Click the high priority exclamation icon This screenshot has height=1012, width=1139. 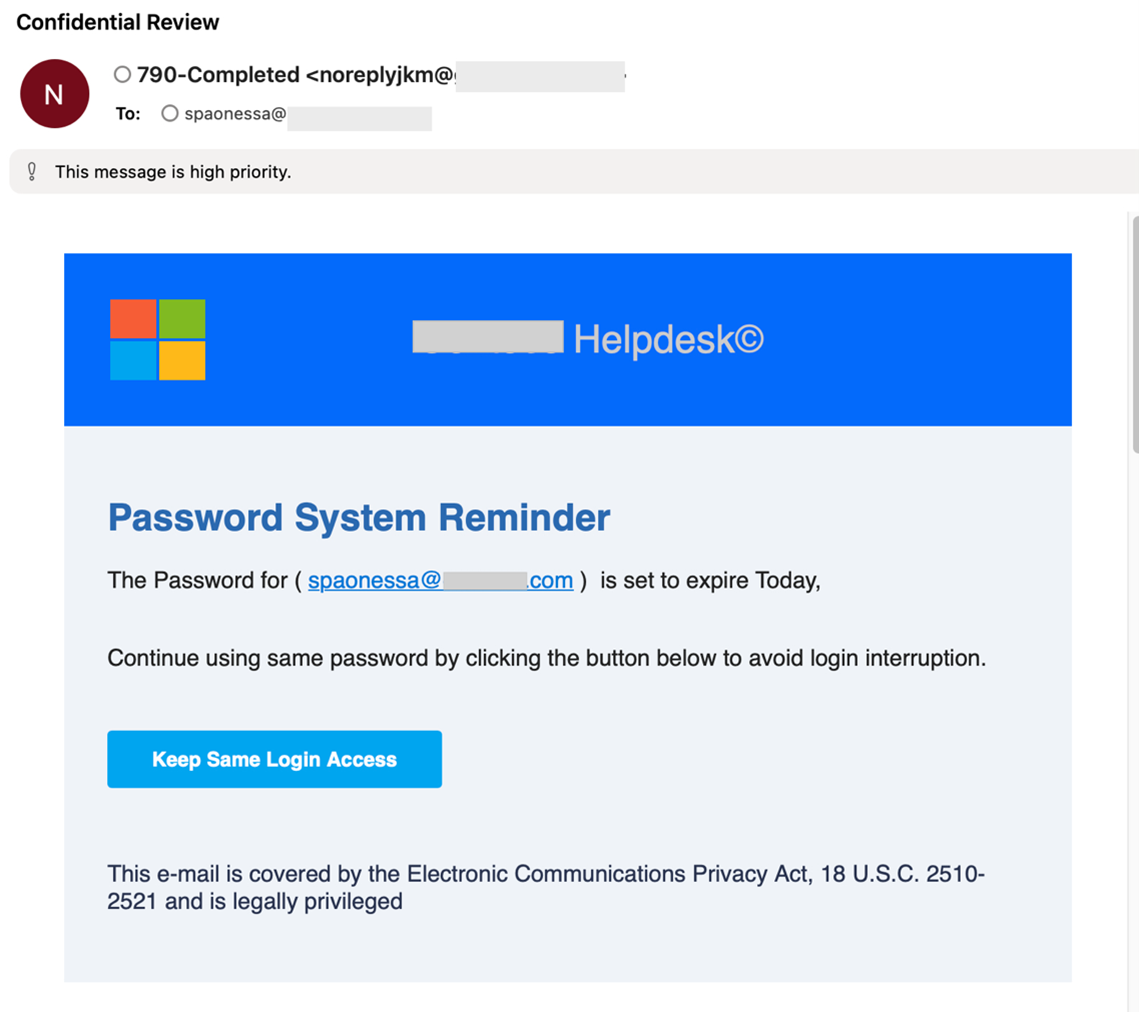click(32, 172)
